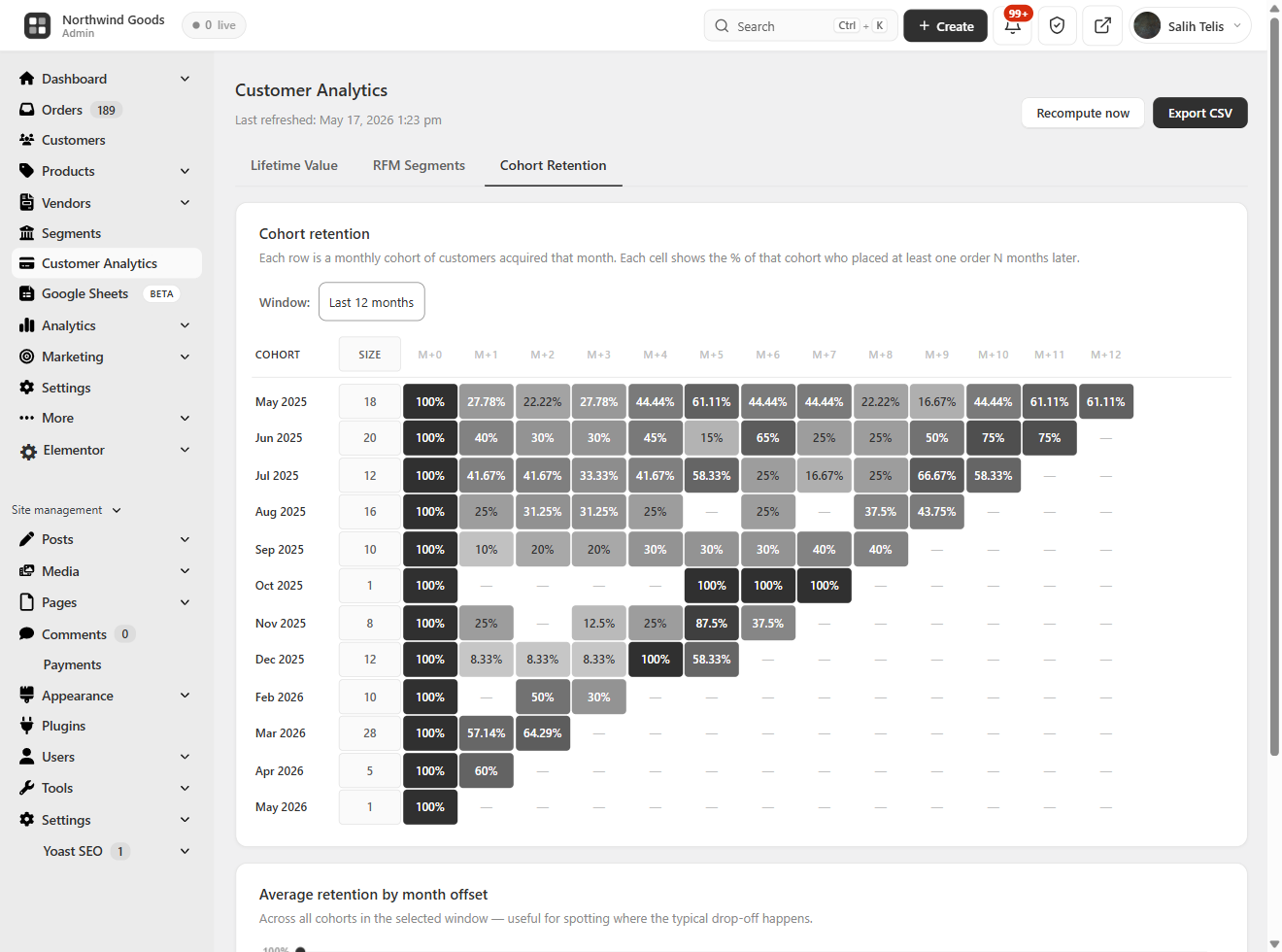Click the Export CSV button

click(1200, 113)
